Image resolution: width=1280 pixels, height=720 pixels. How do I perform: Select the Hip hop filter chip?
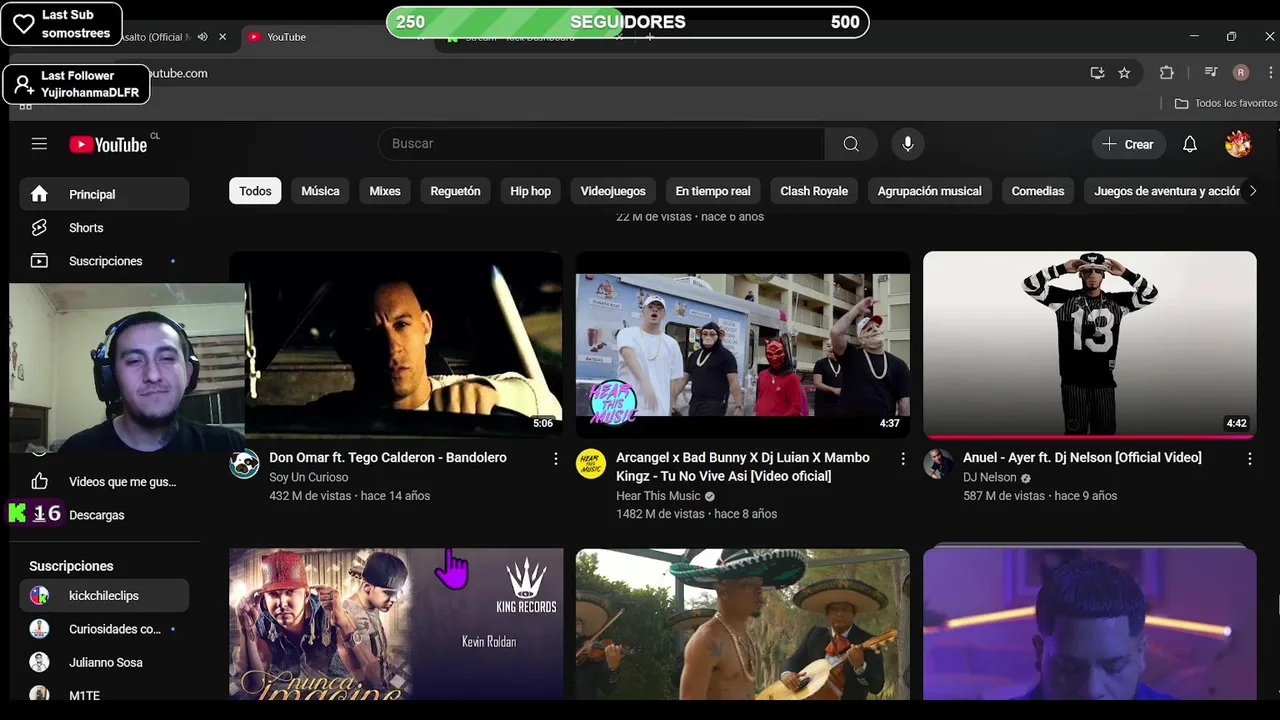530,191
